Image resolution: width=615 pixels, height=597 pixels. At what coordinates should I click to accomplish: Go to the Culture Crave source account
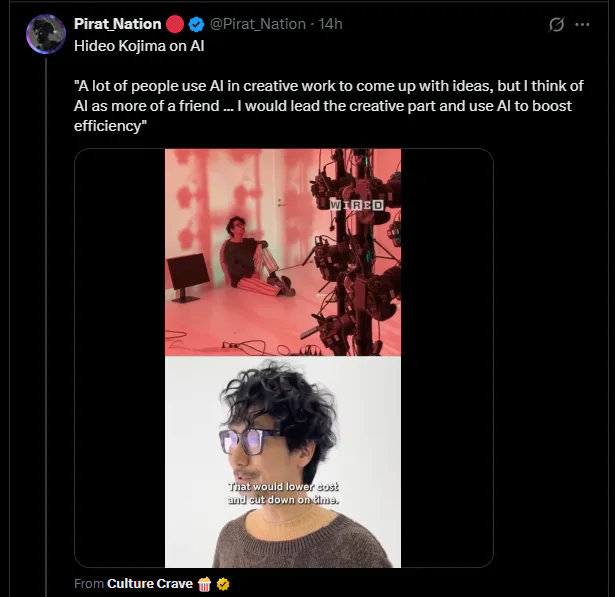[x=150, y=583]
